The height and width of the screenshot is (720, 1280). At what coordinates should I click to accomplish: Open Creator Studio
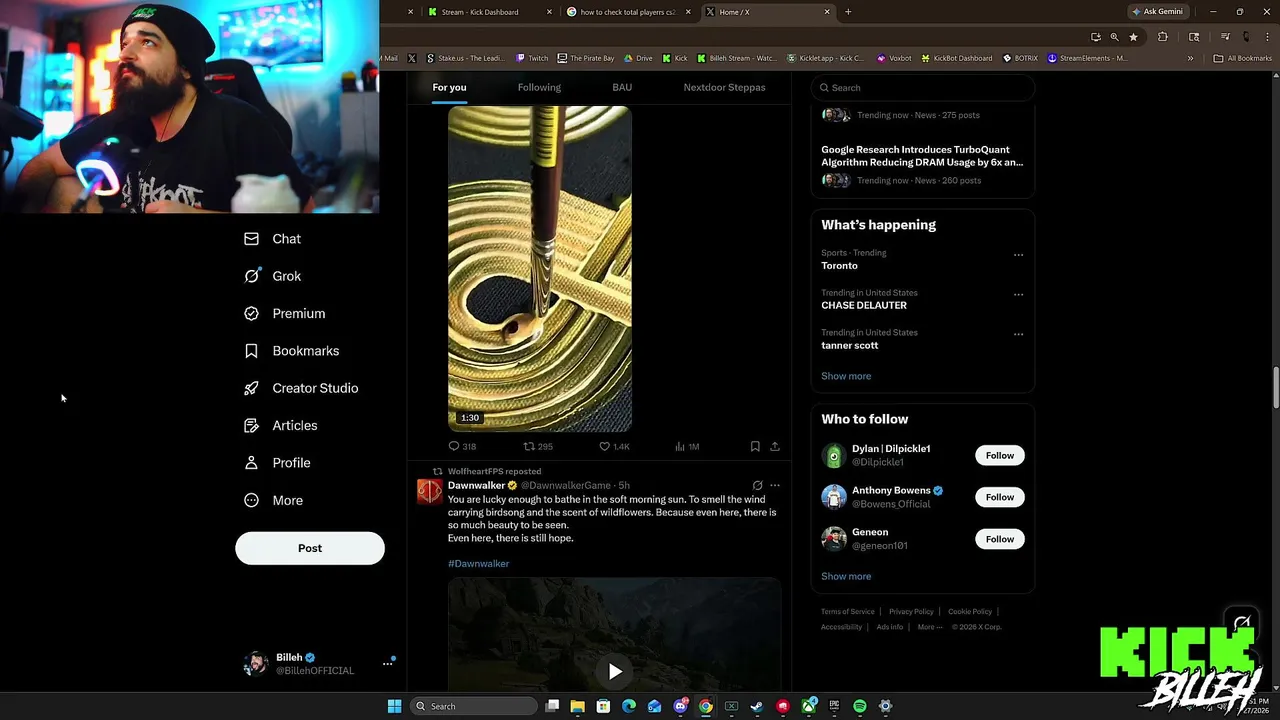click(301, 388)
